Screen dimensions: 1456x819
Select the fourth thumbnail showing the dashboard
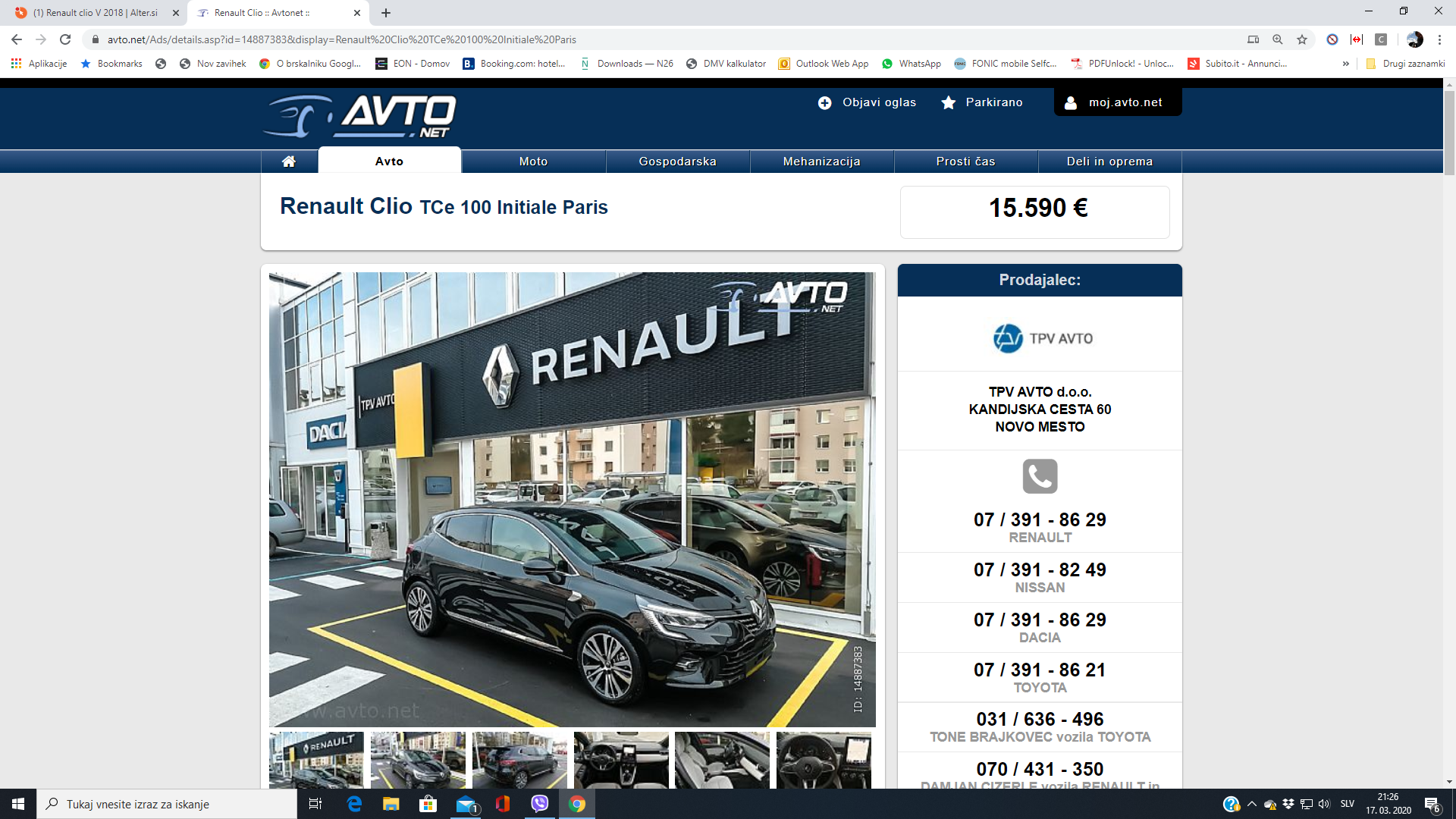tap(621, 760)
